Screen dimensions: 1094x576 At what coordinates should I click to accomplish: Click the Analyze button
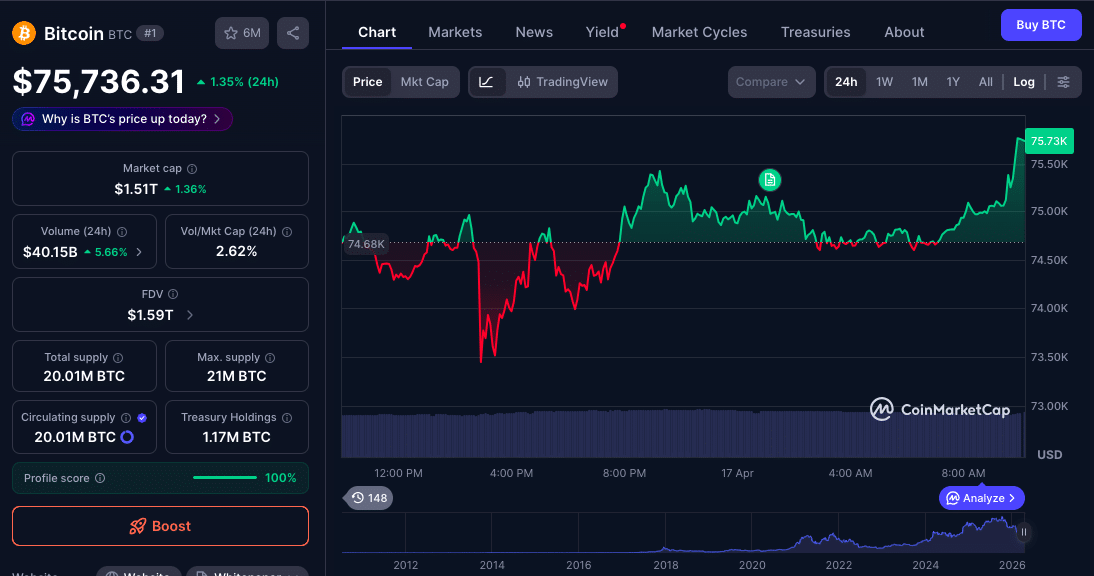tap(981, 498)
